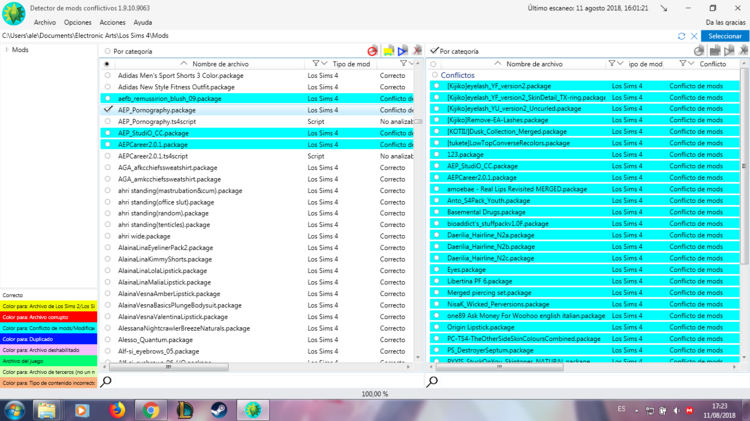750x421 pixels.
Task: Select radio for Adidas Men's Sport Shorts 3 Color.package
Action: point(108,75)
